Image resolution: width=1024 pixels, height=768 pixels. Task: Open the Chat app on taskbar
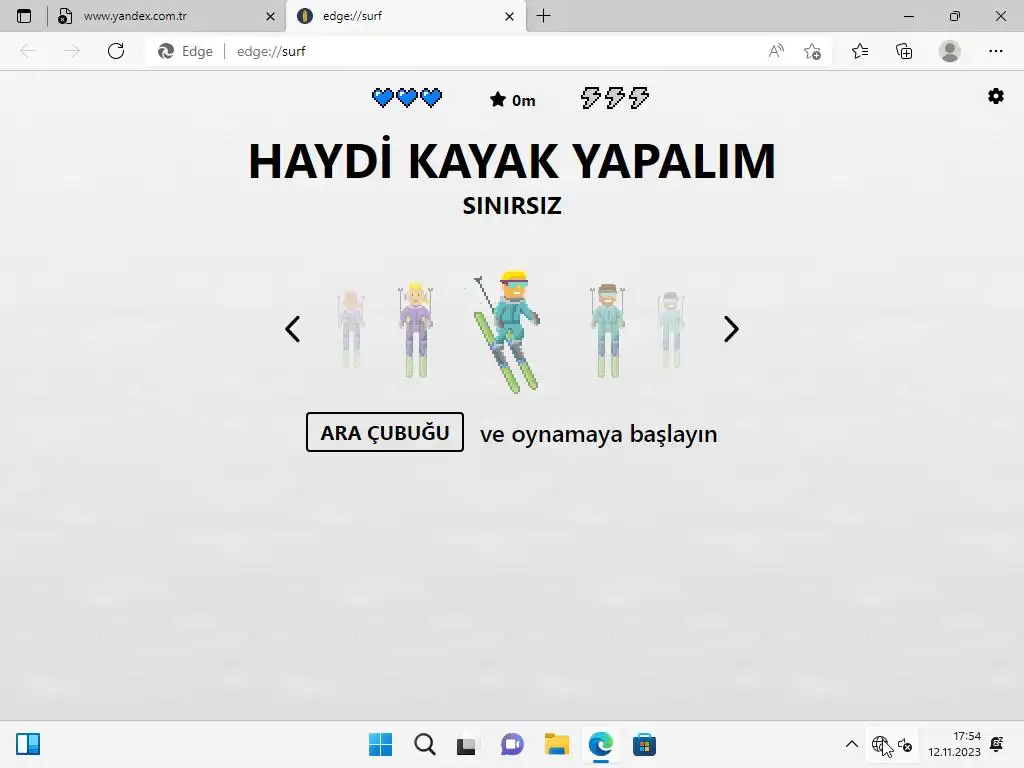pos(512,744)
